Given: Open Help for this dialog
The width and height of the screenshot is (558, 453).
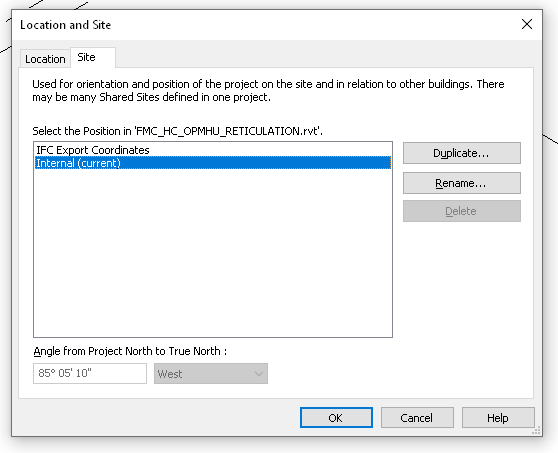Looking at the screenshot, I should pyautogui.click(x=498, y=417).
